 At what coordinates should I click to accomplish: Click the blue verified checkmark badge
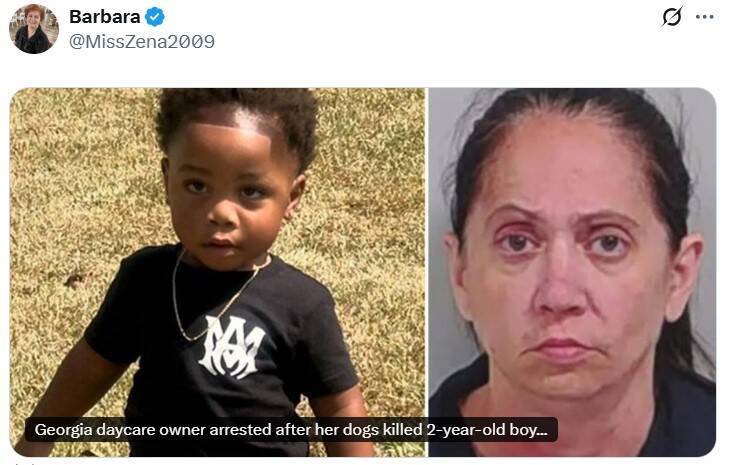(x=154, y=17)
